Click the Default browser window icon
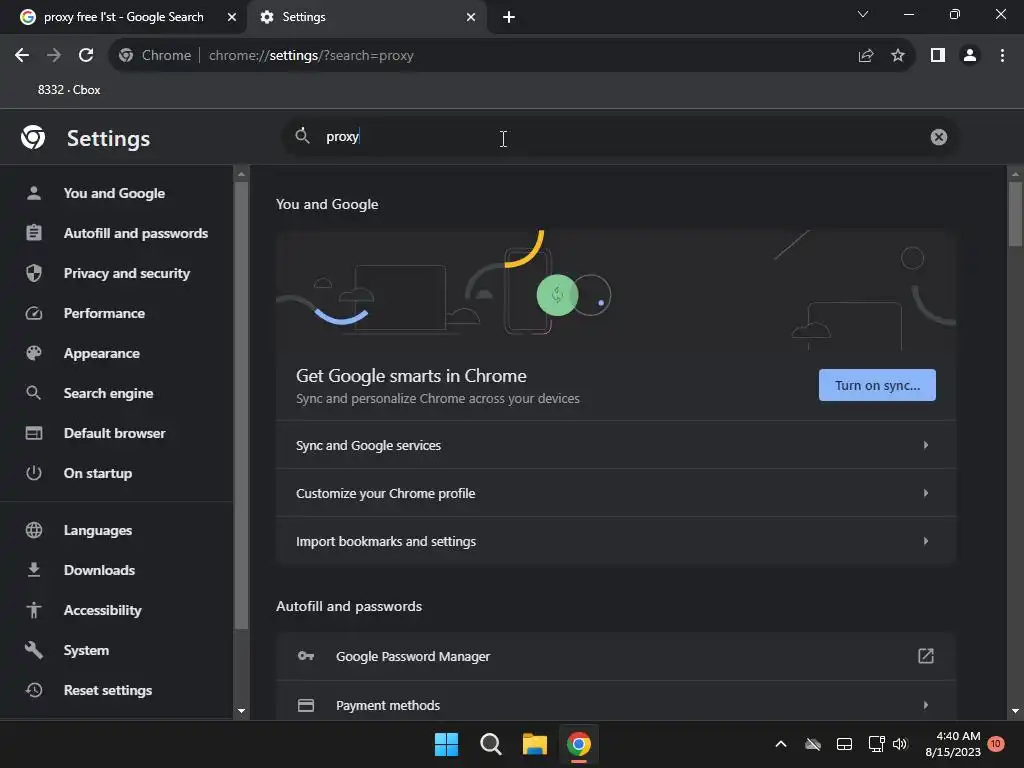The width and height of the screenshot is (1024, 768). pos(34,433)
